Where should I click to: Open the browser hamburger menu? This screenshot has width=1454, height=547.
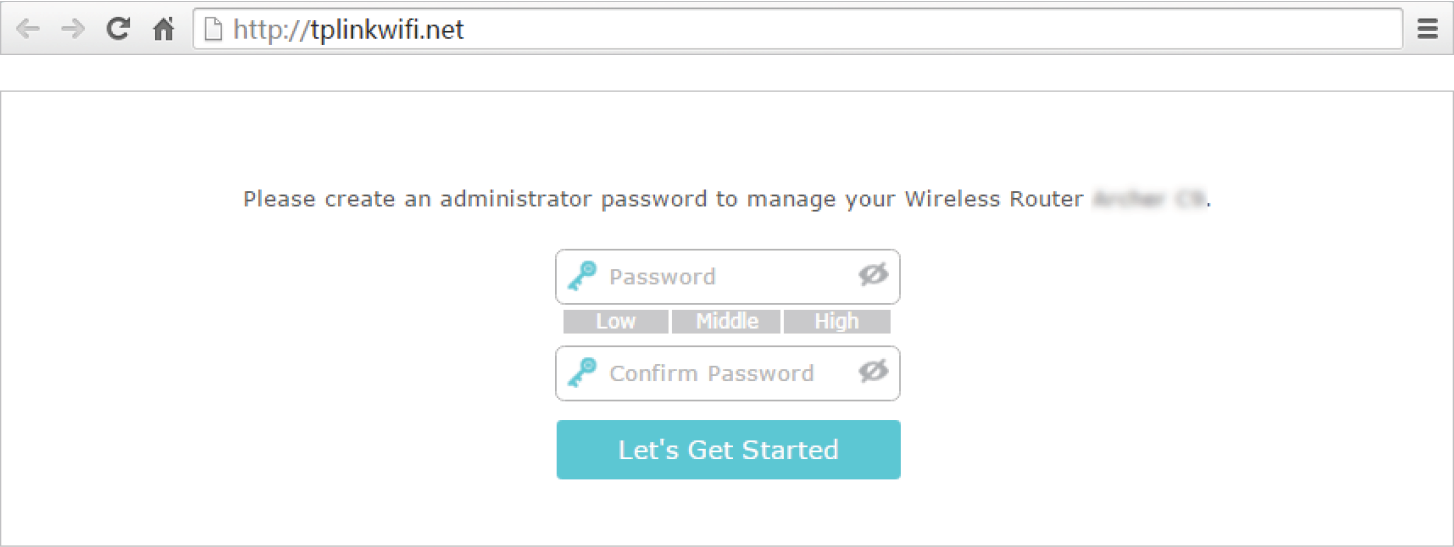1428,29
